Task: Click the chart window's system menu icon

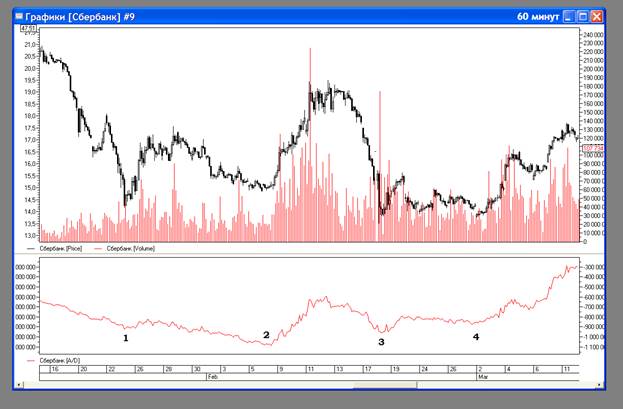Action: [x=19, y=17]
